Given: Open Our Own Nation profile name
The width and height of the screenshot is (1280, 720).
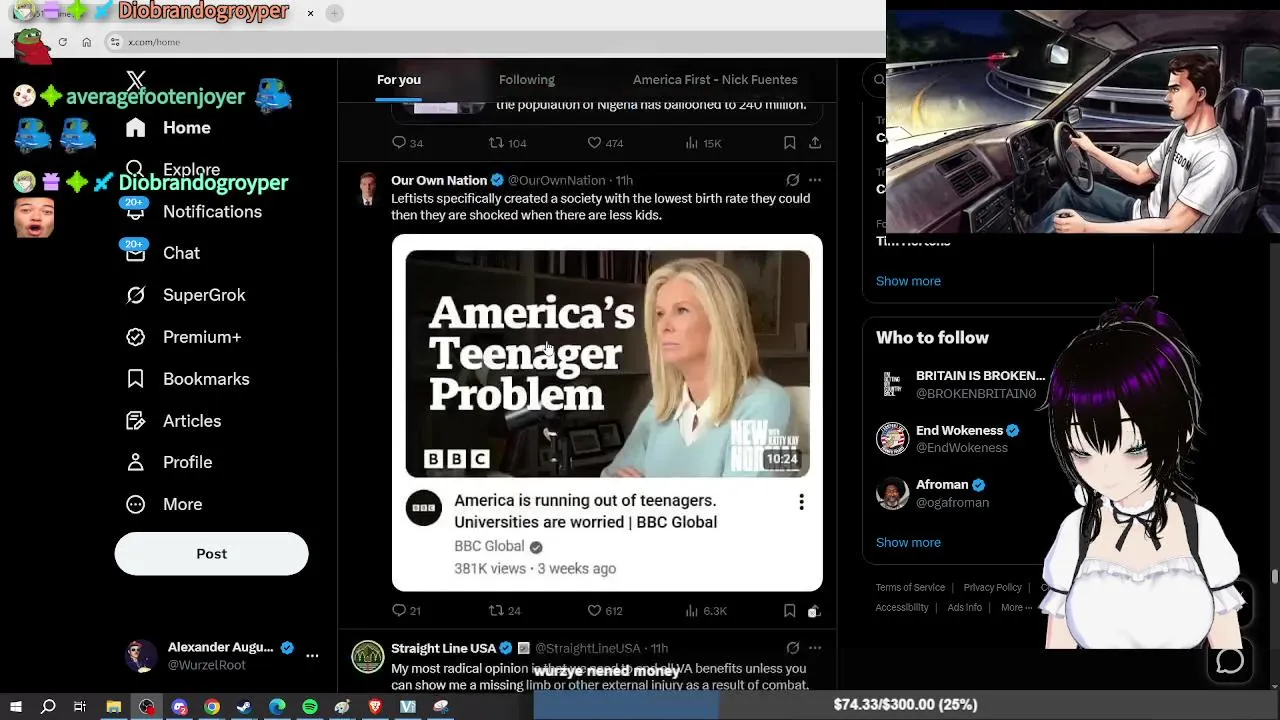Looking at the screenshot, I should pos(439,180).
